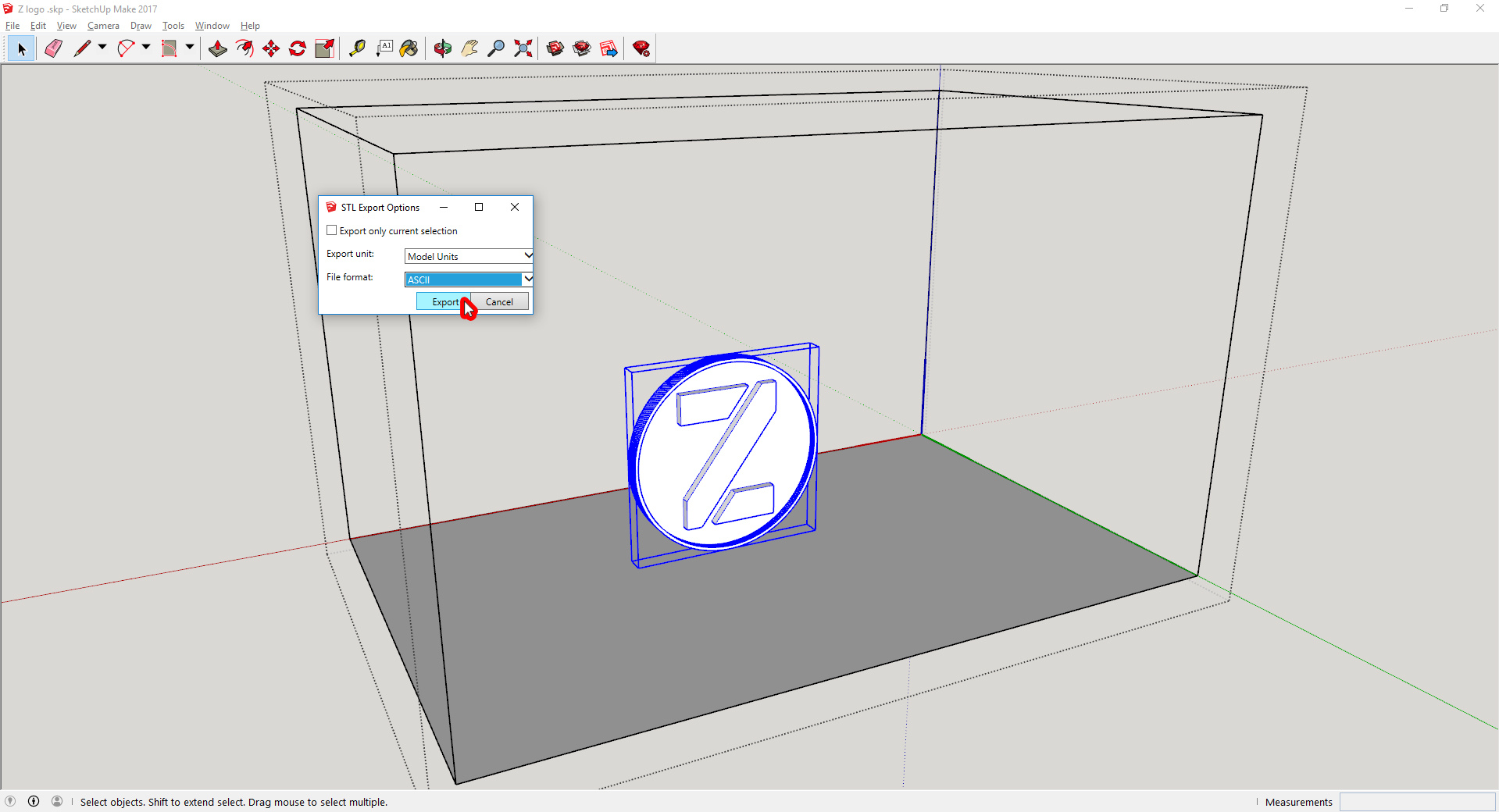Click the Measurements input box
The image size is (1499, 812).
(x=1416, y=802)
